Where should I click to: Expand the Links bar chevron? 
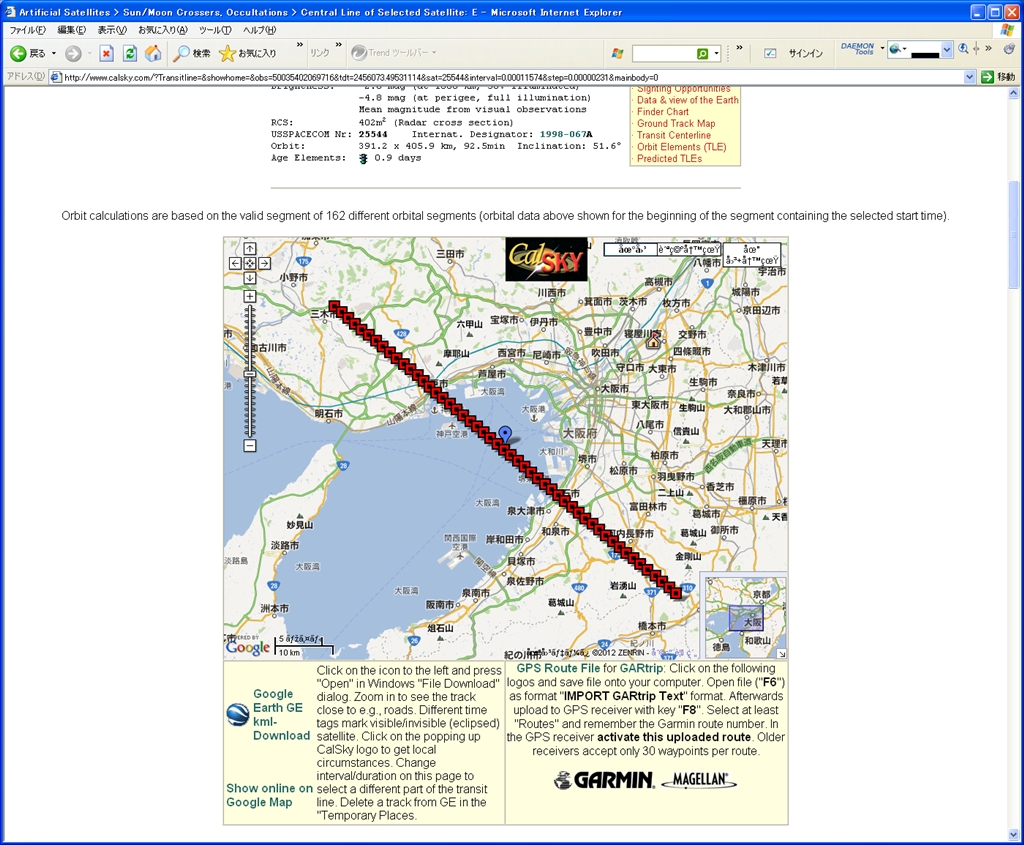(338, 45)
